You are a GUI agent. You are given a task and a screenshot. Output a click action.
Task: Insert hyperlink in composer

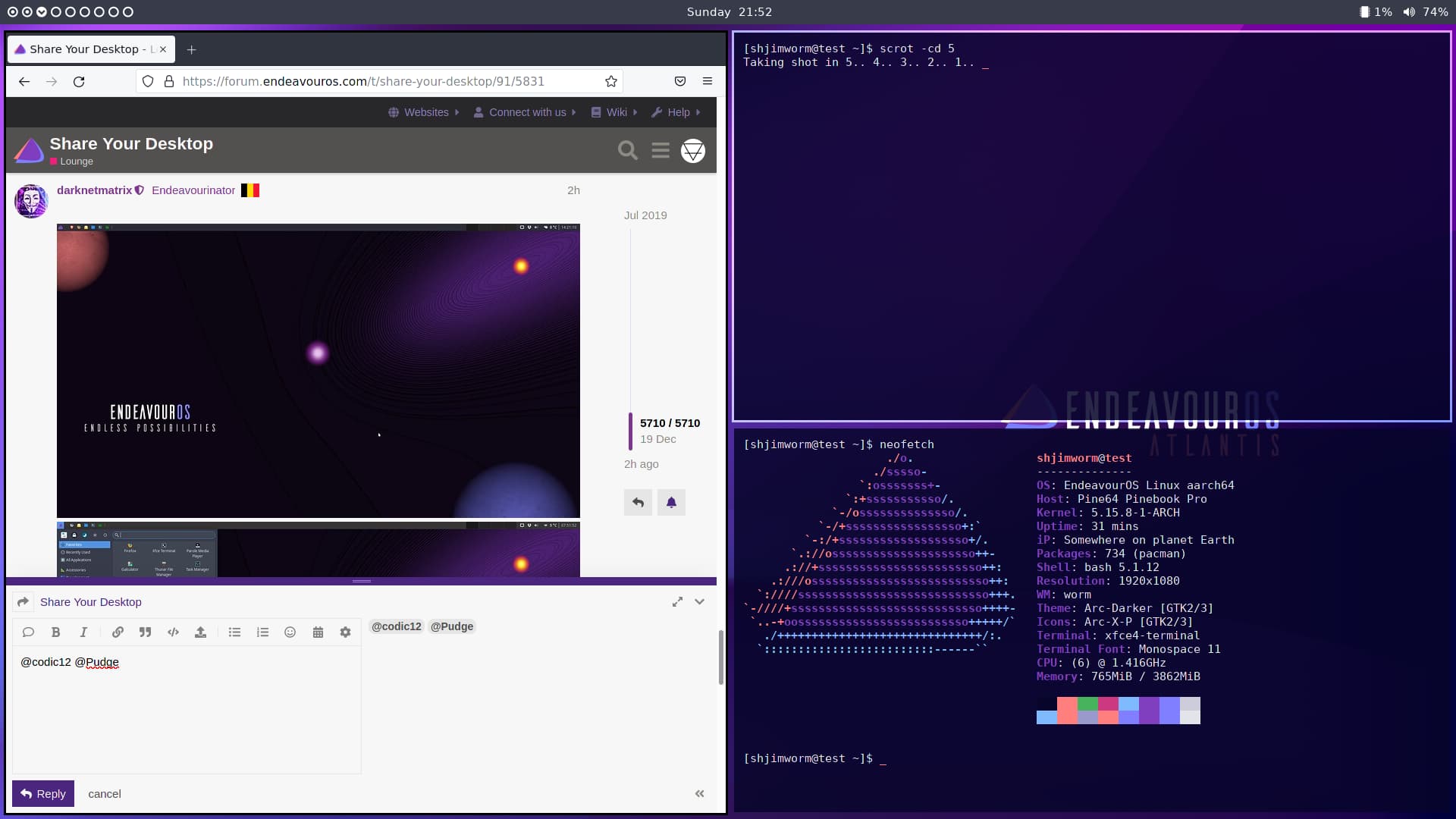[118, 632]
